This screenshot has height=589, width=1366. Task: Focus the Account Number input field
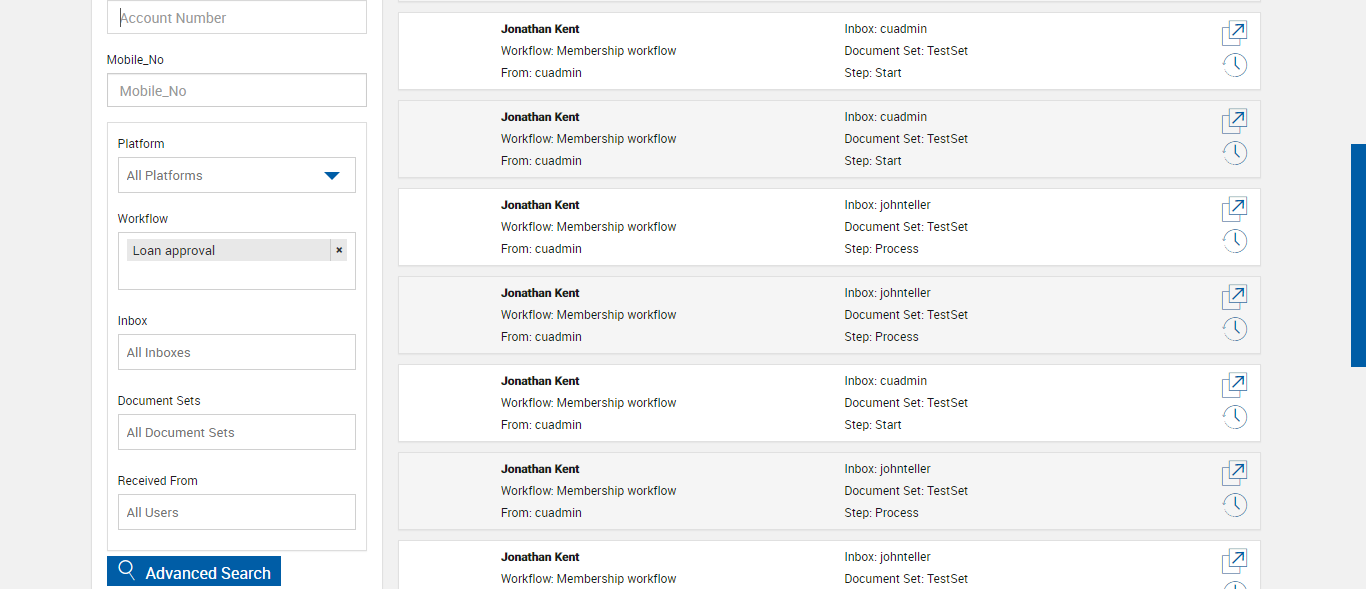pyautogui.click(x=236, y=18)
